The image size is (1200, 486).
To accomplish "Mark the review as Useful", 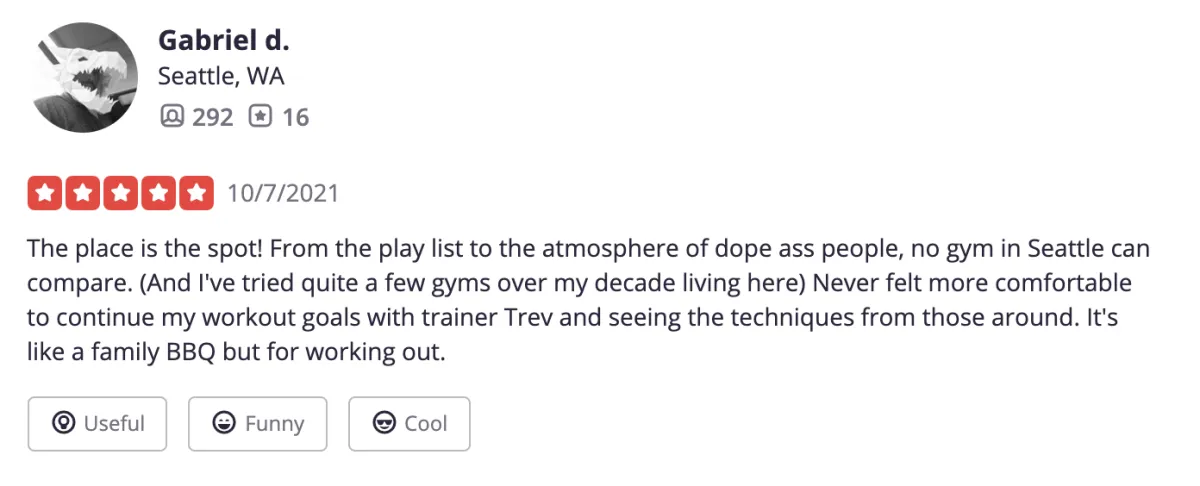I will coord(97,424).
